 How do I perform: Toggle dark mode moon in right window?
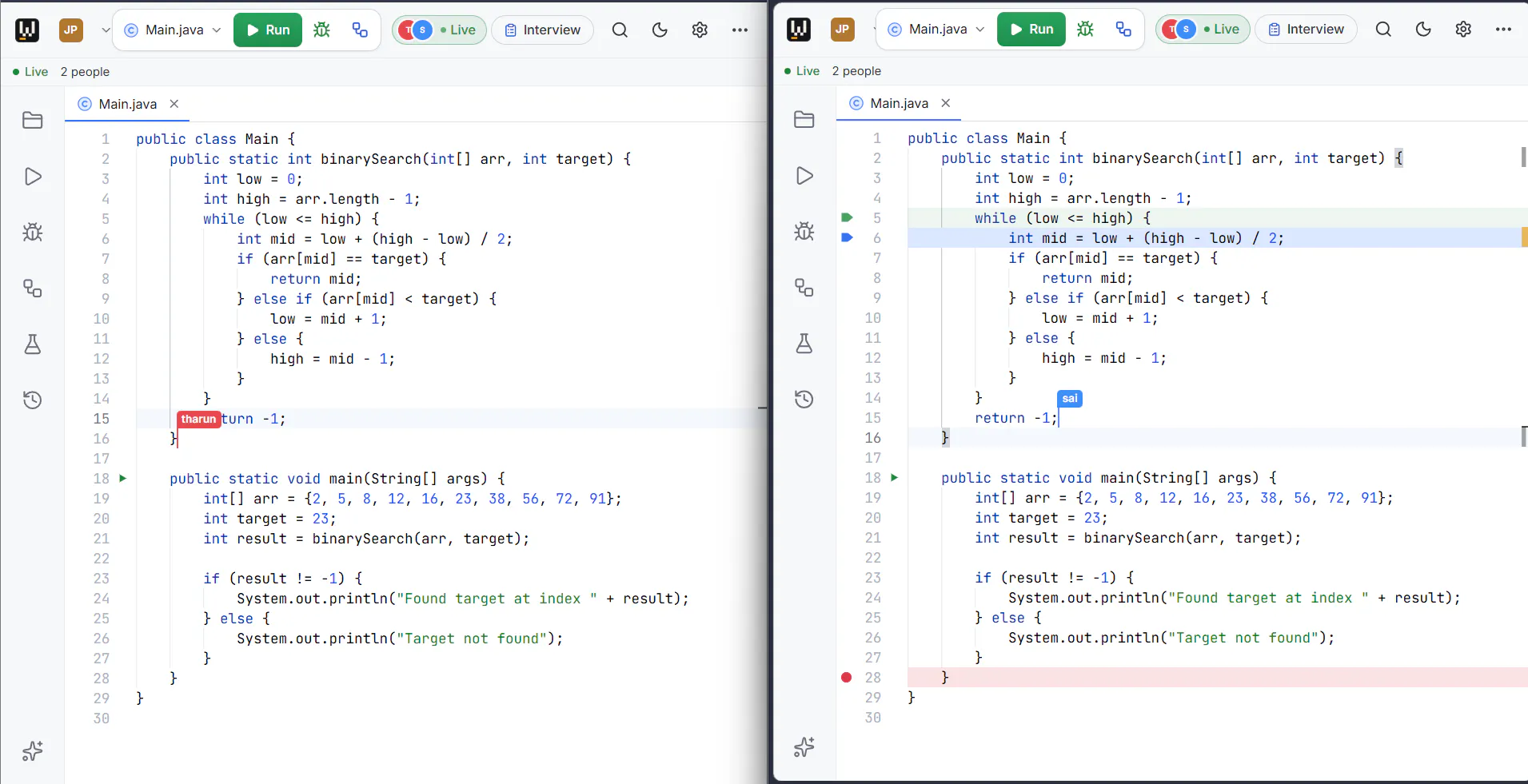[x=1423, y=29]
